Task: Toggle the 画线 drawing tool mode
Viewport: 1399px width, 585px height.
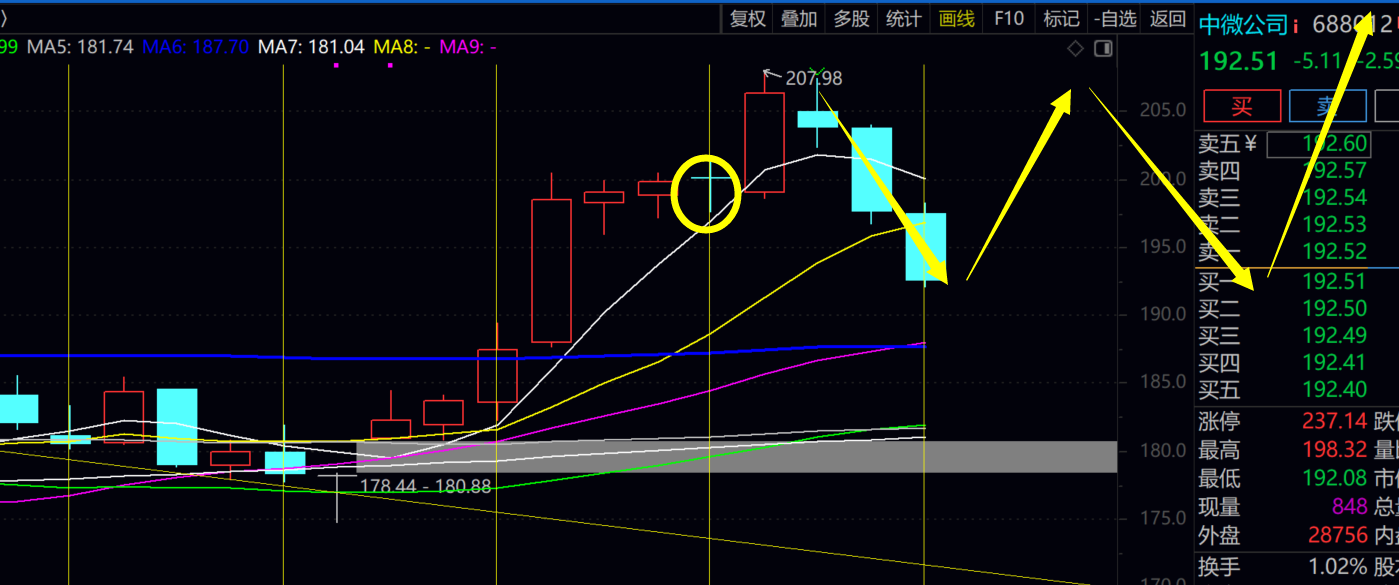Action: point(957,19)
